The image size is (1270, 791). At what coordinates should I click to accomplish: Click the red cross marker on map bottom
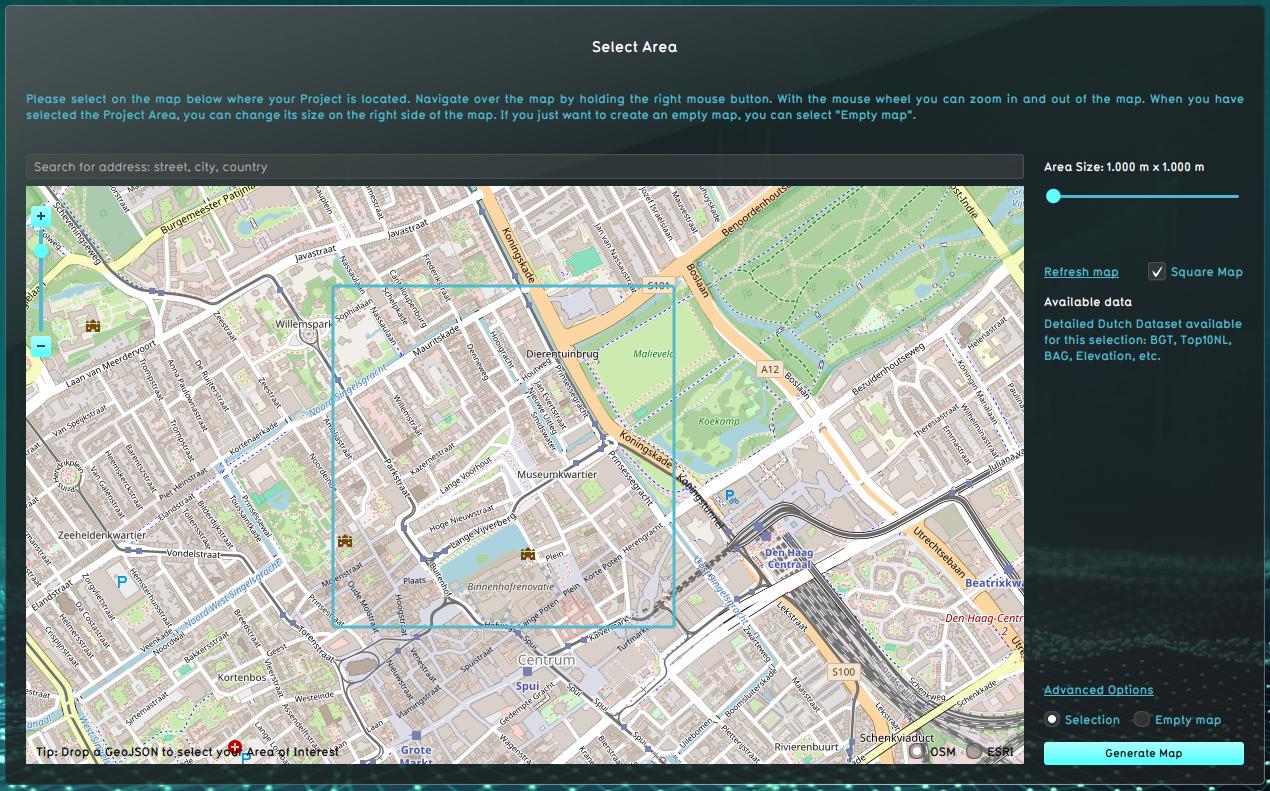pos(235,747)
